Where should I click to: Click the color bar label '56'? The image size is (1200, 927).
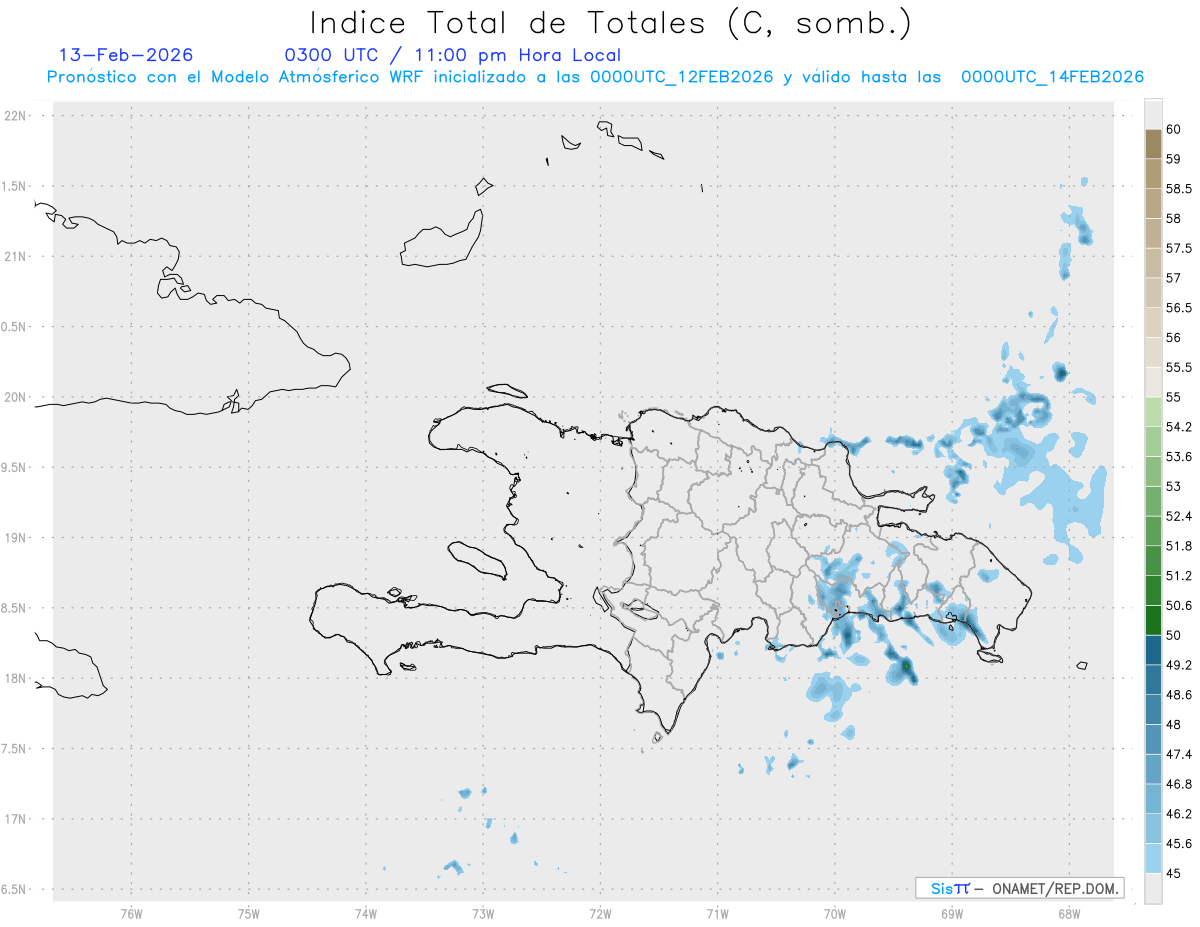tap(1174, 338)
